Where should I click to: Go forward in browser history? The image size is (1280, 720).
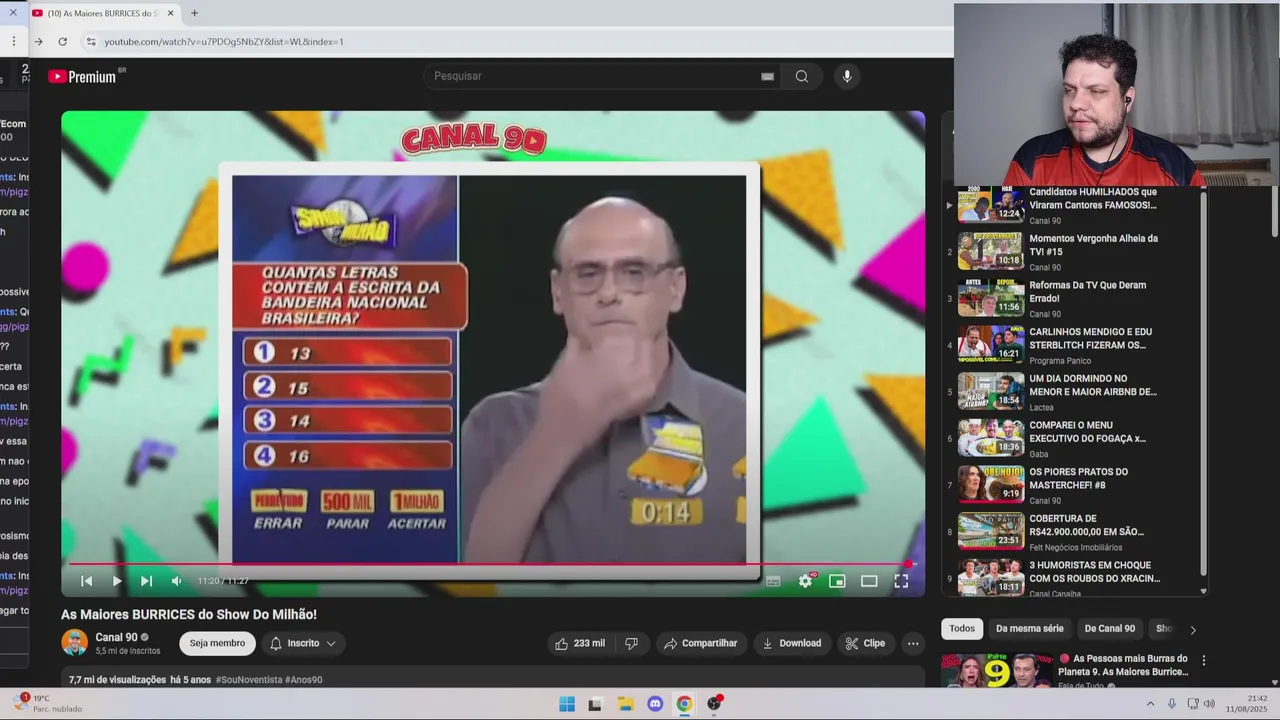pyautogui.click(x=38, y=41)
